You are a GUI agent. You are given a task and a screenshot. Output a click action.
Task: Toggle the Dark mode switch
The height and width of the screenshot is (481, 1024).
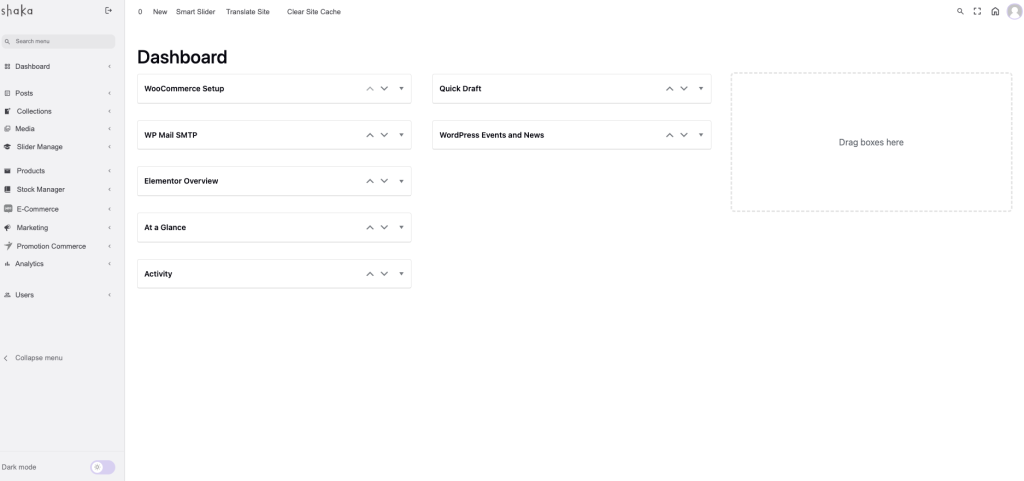(x=102, y=467)
